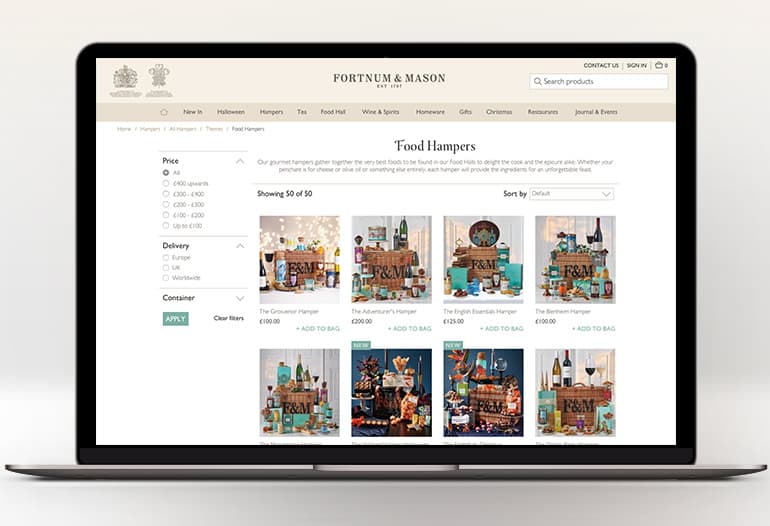Select the £200 - £300 price option
Screen dimensions: 770x526
(166, 204)
